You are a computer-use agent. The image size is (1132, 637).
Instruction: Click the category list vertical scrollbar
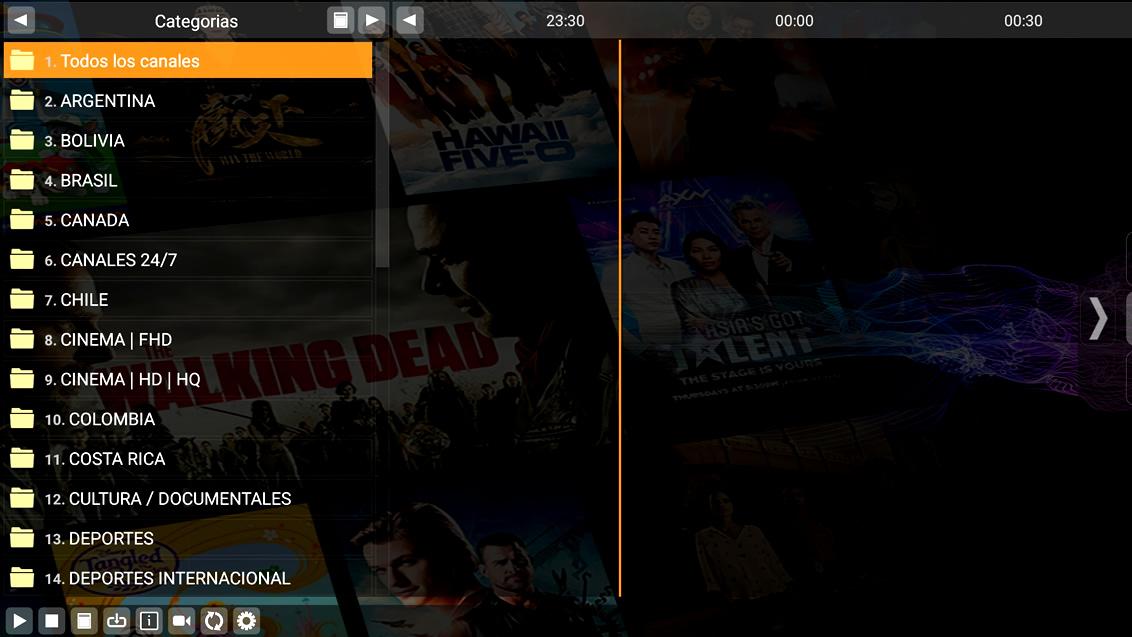[382, 155]
